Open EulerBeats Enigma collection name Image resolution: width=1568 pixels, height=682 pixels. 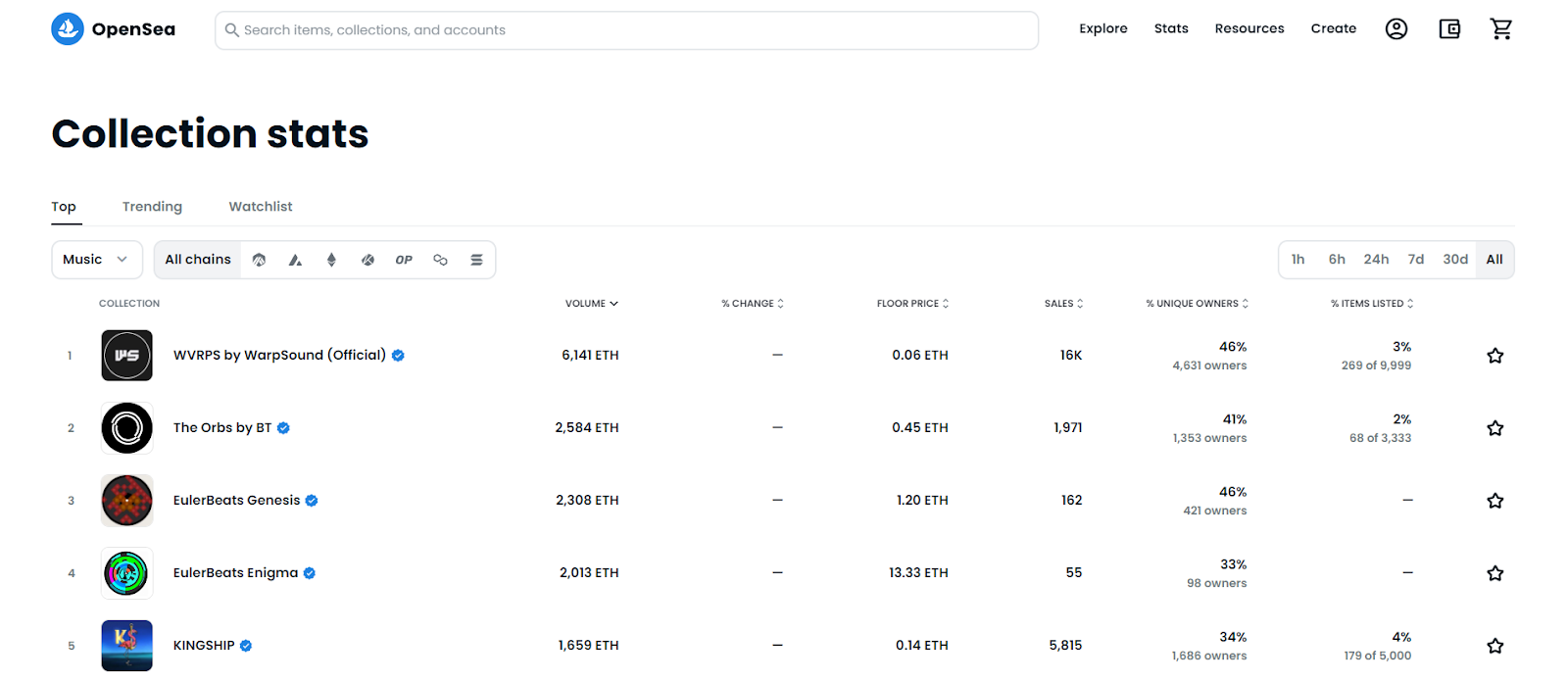235,573
